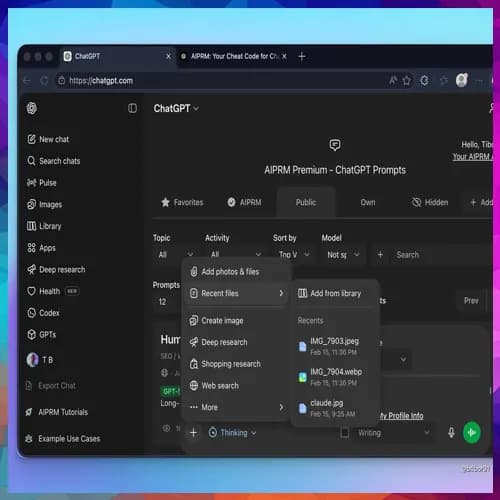Toggle the checkbox beside Writing

coord(345,433)
